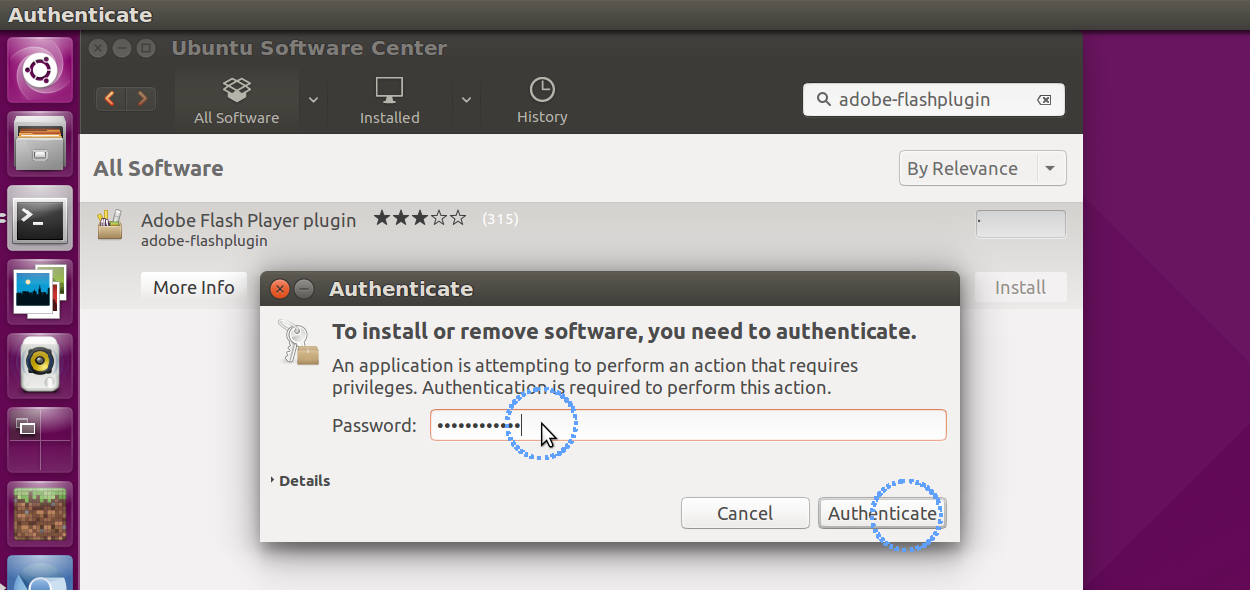
Task: Open the Workspace Switcher in the dock
Action: pyautogui.click(x=41, y=439)
